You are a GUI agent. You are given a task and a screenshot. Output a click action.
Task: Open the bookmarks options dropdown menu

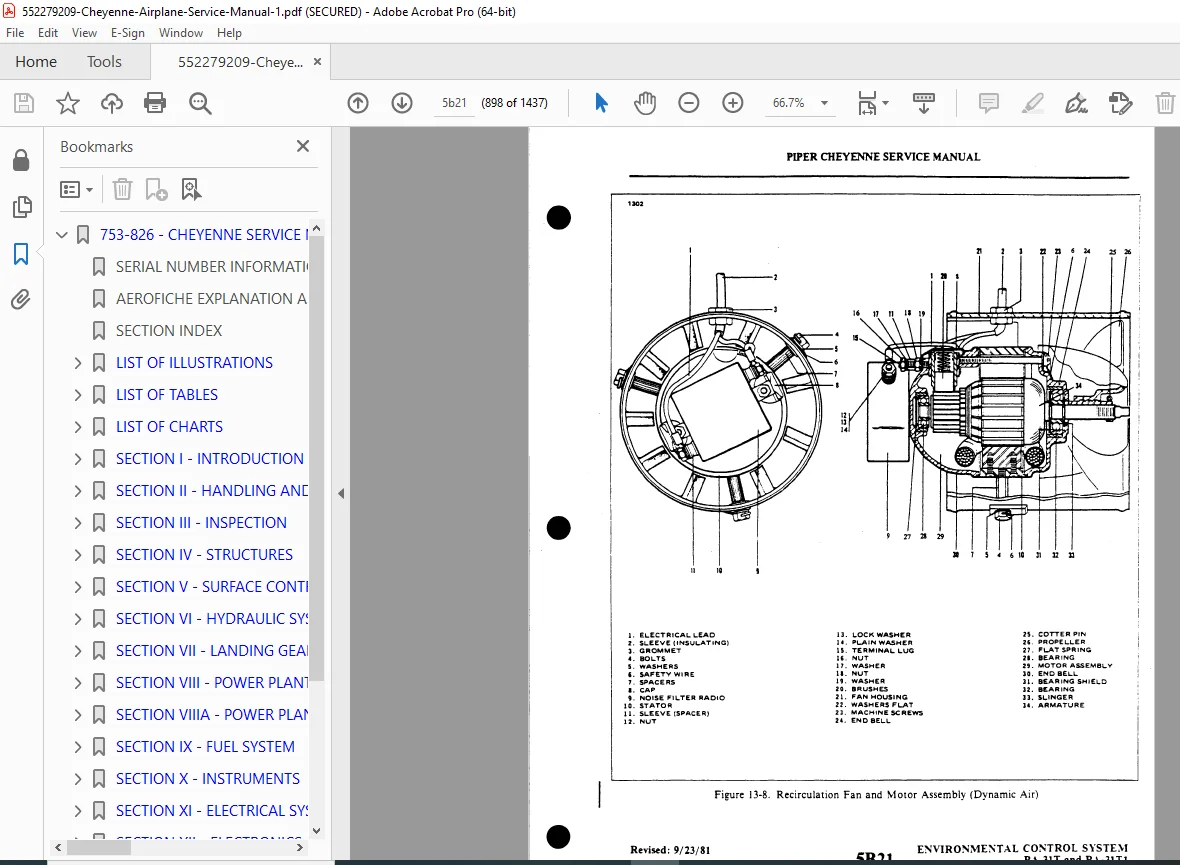point(76,189)
